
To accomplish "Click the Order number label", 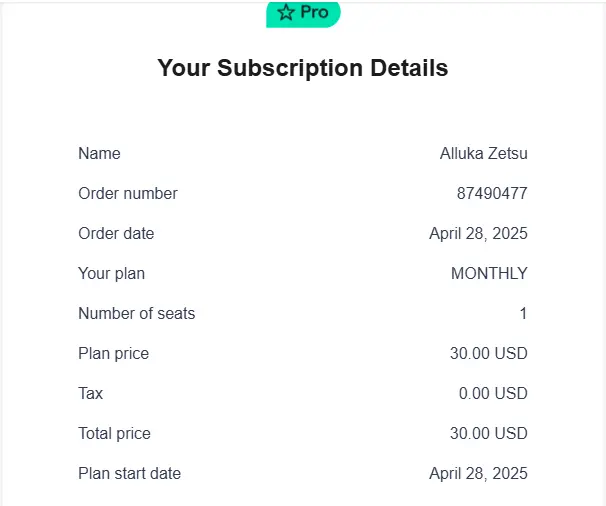I will click(x=128, y=193).
